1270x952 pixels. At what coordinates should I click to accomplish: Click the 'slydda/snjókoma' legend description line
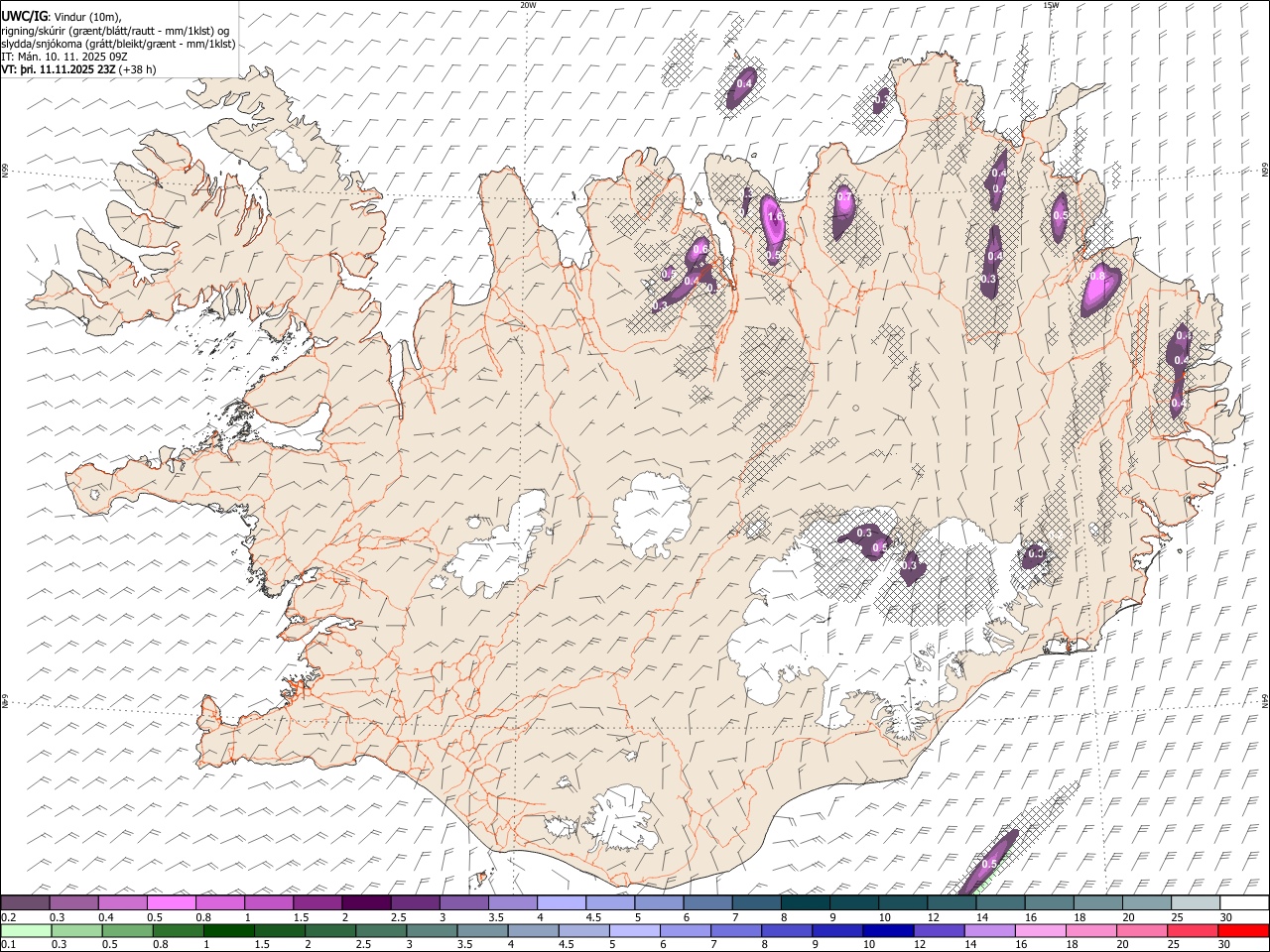(118, 44)
